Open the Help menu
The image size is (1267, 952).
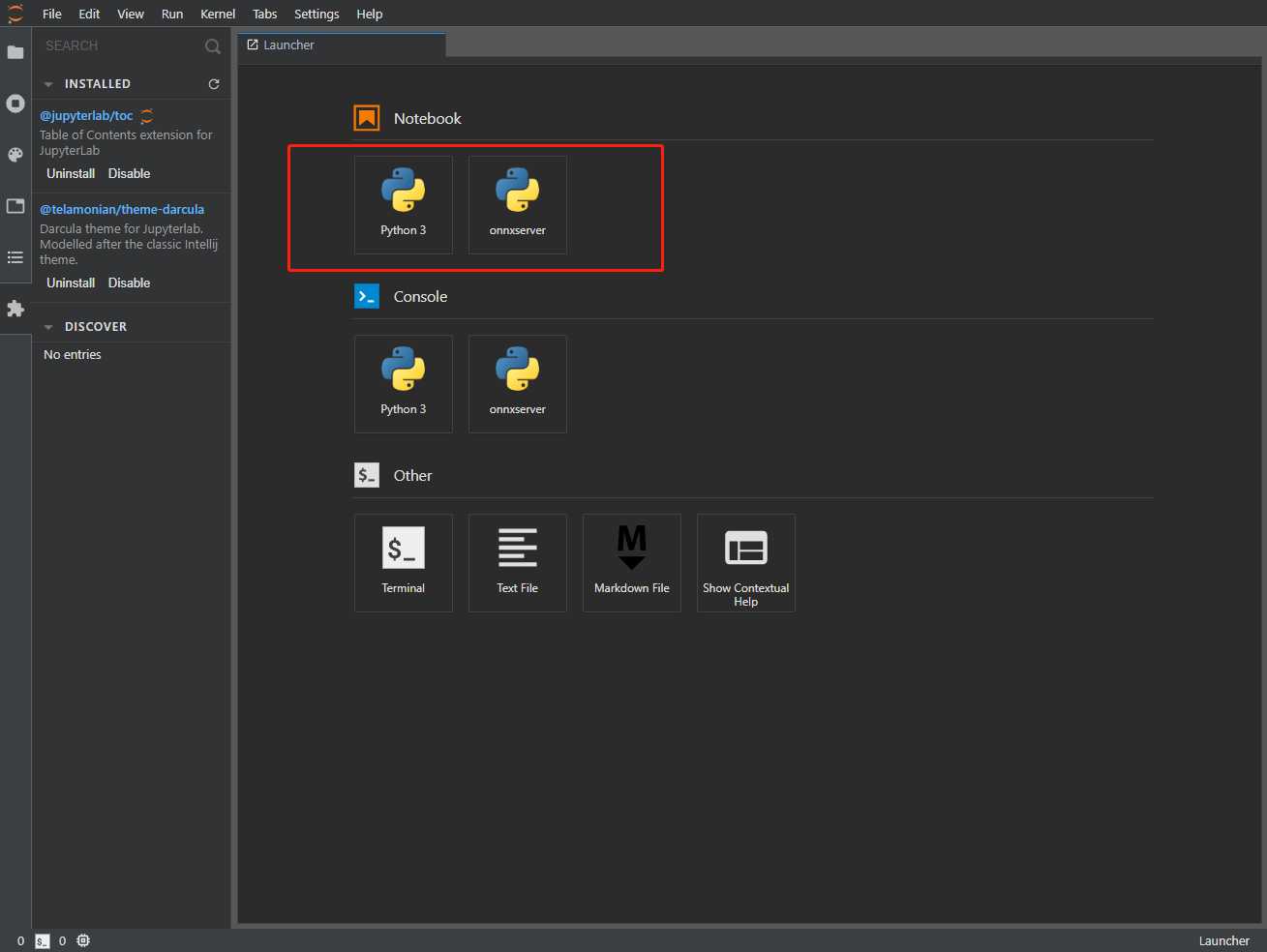370,14
